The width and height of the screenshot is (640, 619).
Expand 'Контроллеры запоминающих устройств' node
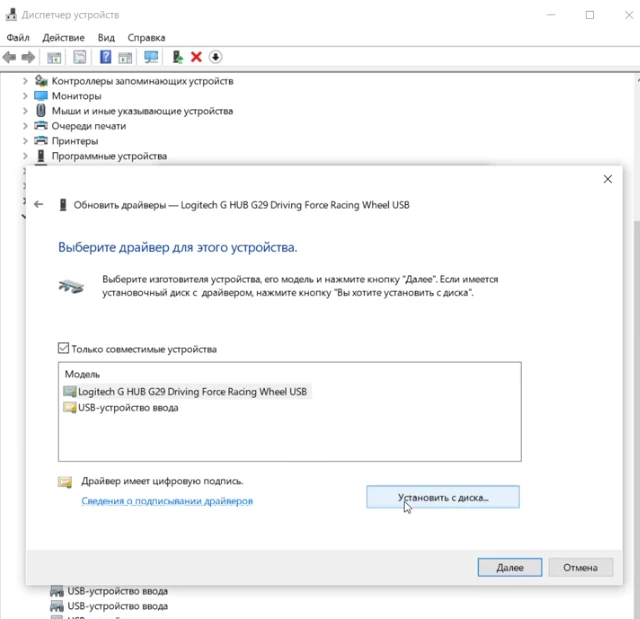[x=25, y=81]
